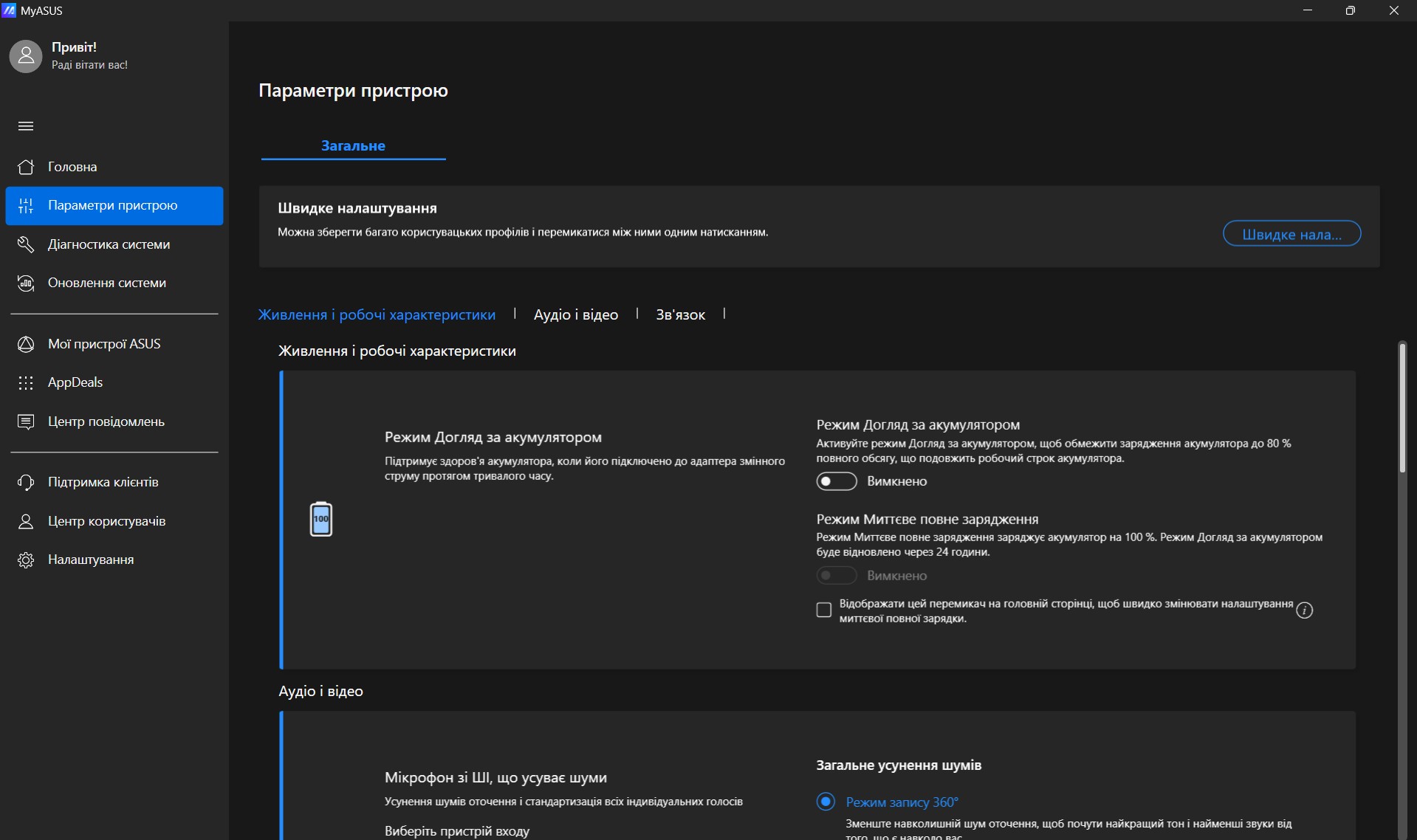Click the Швидке нала... button
Screen dimensions: 1417x840
click(x=1291, y=234)
